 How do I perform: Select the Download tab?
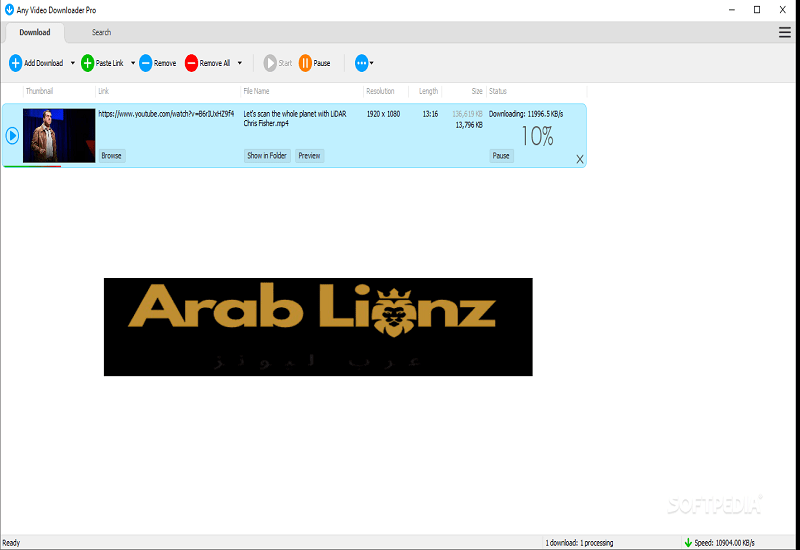click(x=35, y=32)
